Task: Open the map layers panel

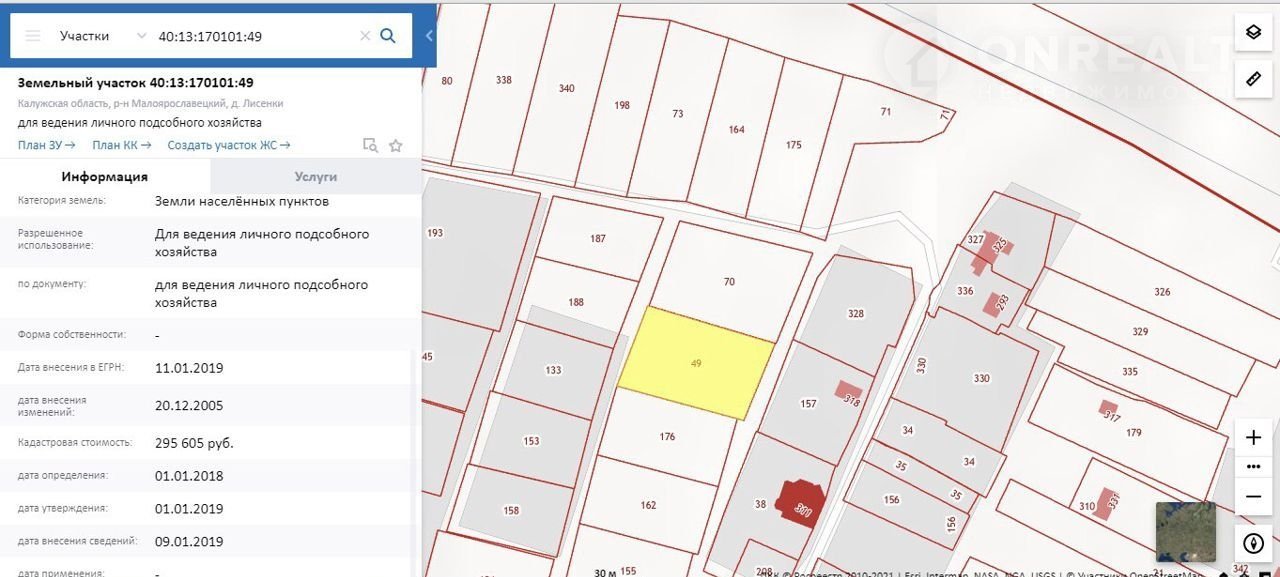Action: coord(1253,32)
